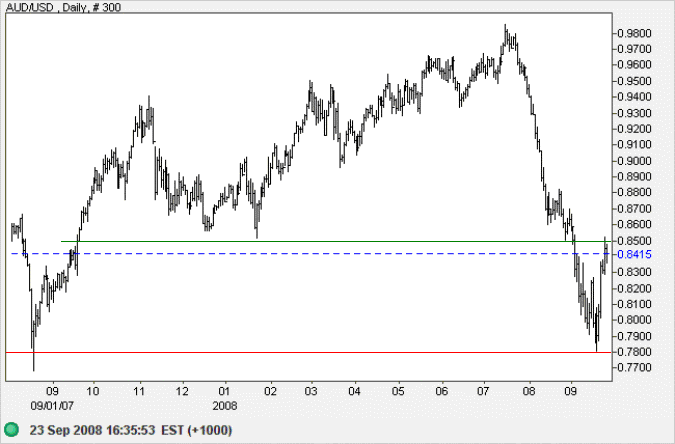Click the AUD/USD Daily chart title
Screen dimensions: 675x444
(63, 7)
